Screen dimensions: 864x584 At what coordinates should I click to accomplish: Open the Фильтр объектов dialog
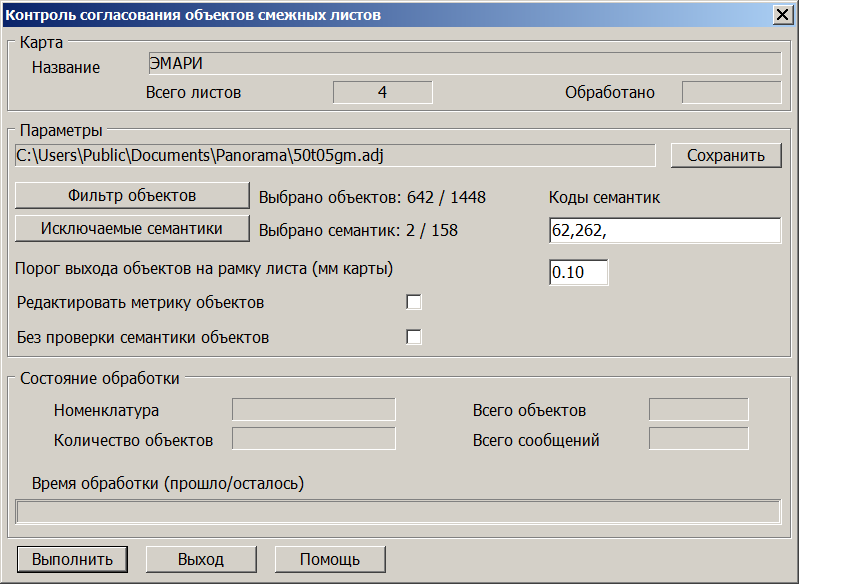coord(132,195)
